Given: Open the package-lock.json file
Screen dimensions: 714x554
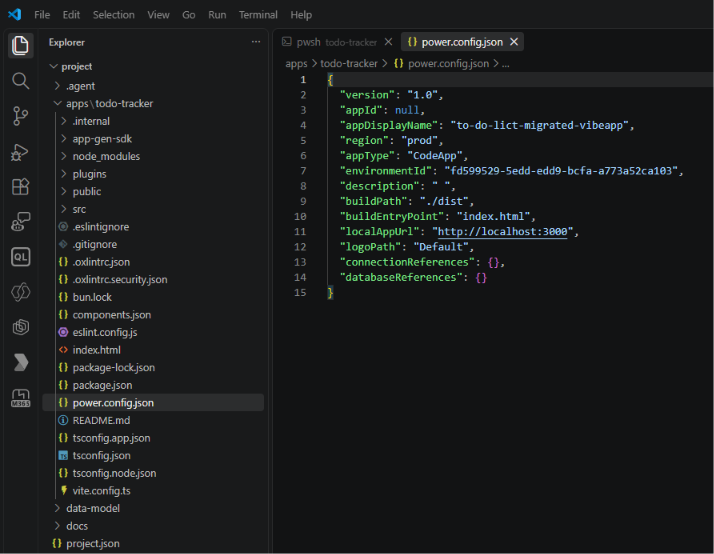Looking at the screenshot, I should 113,368.
